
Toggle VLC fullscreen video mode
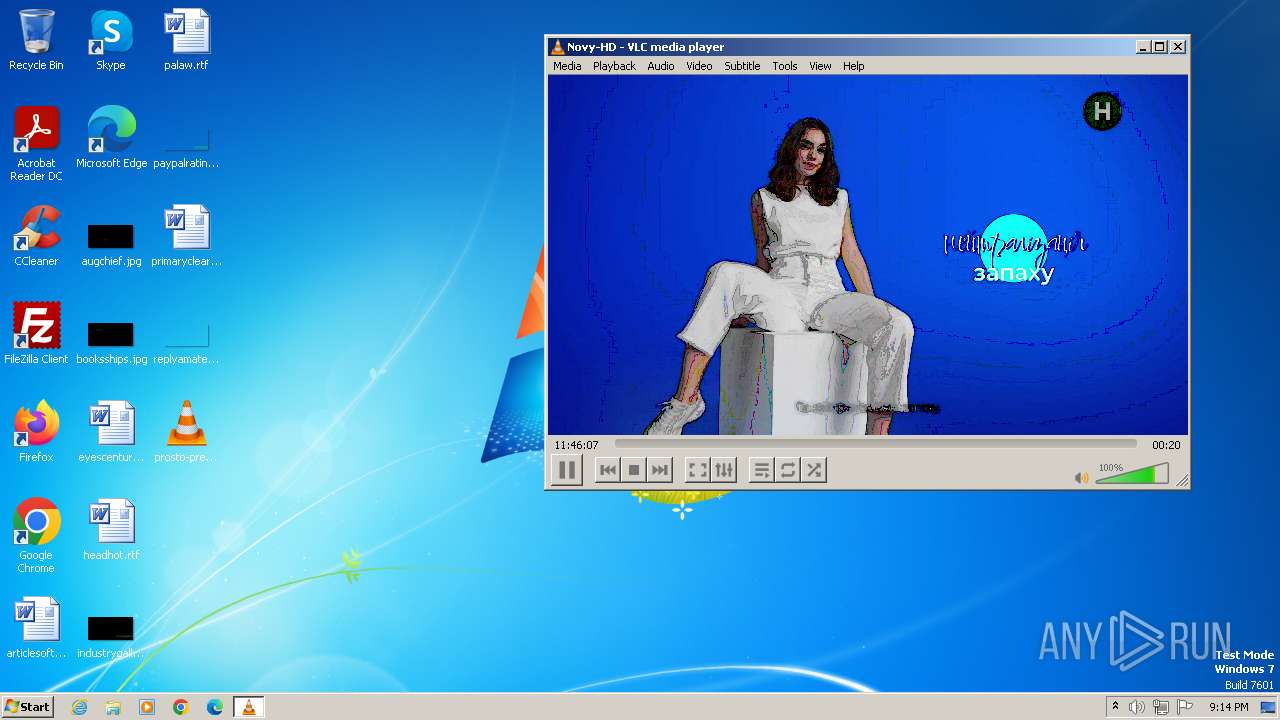coord(698,470)
